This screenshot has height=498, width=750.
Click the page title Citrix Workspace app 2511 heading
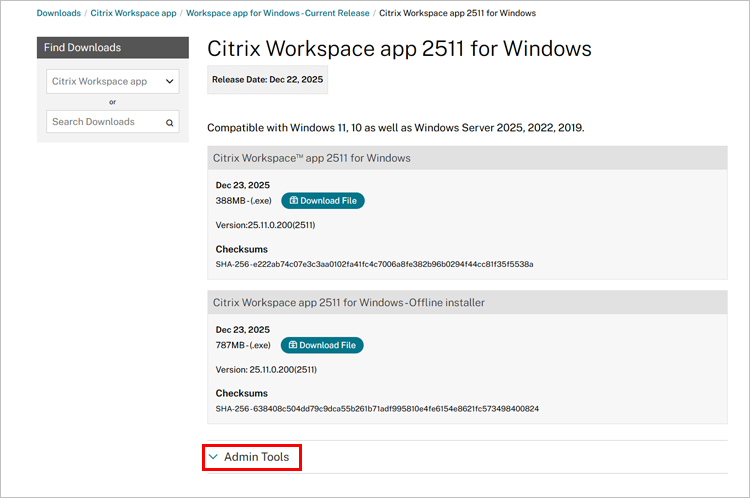click(x=399, y=48)
